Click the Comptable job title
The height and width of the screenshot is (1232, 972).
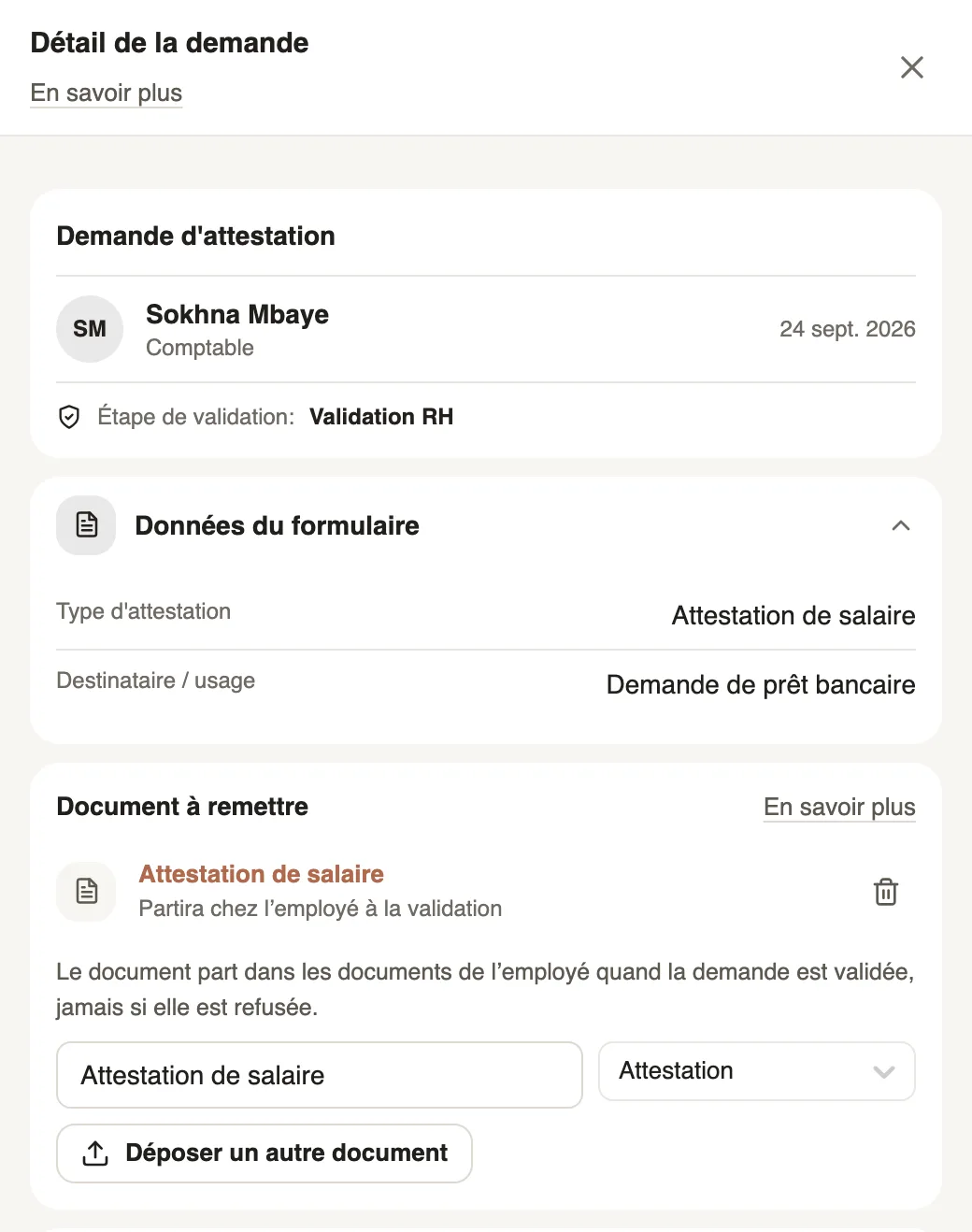[200, 348]
